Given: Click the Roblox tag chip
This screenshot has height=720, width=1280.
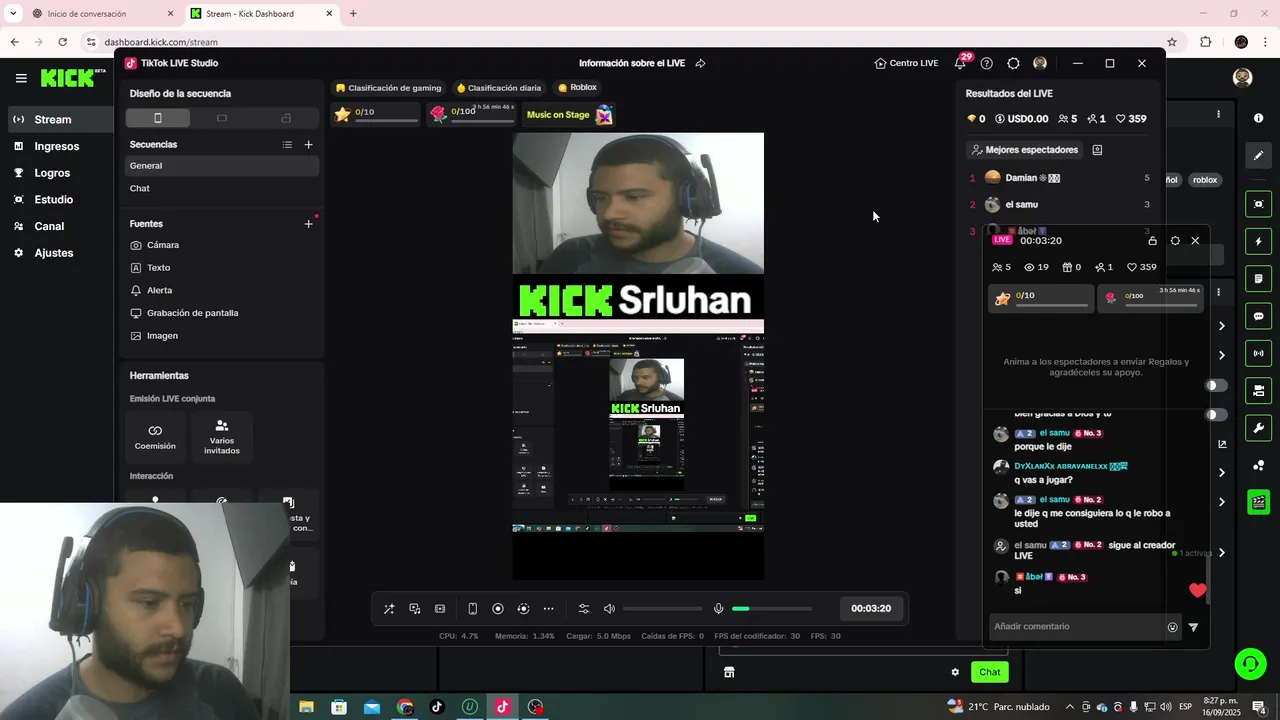Looking at the screenshot, I should (577, 88).
